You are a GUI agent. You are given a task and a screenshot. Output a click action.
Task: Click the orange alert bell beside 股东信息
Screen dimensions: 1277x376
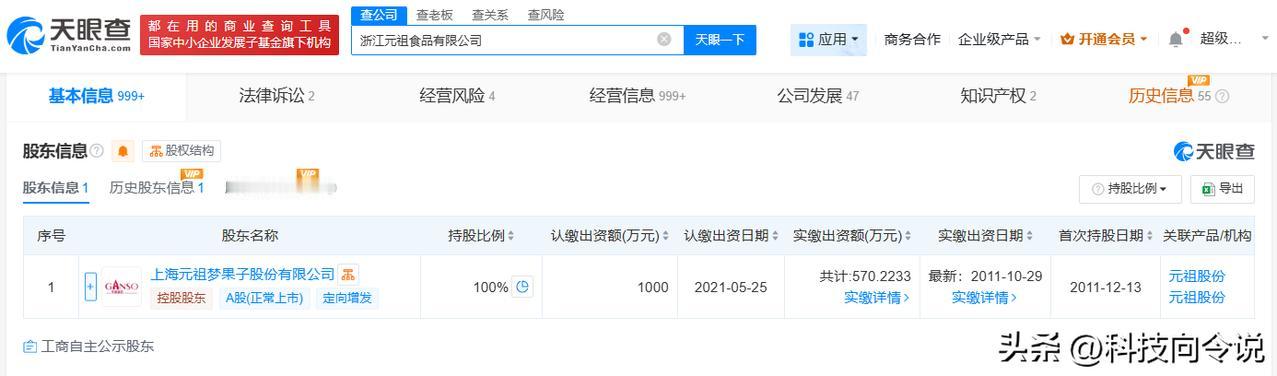(123, 151)
